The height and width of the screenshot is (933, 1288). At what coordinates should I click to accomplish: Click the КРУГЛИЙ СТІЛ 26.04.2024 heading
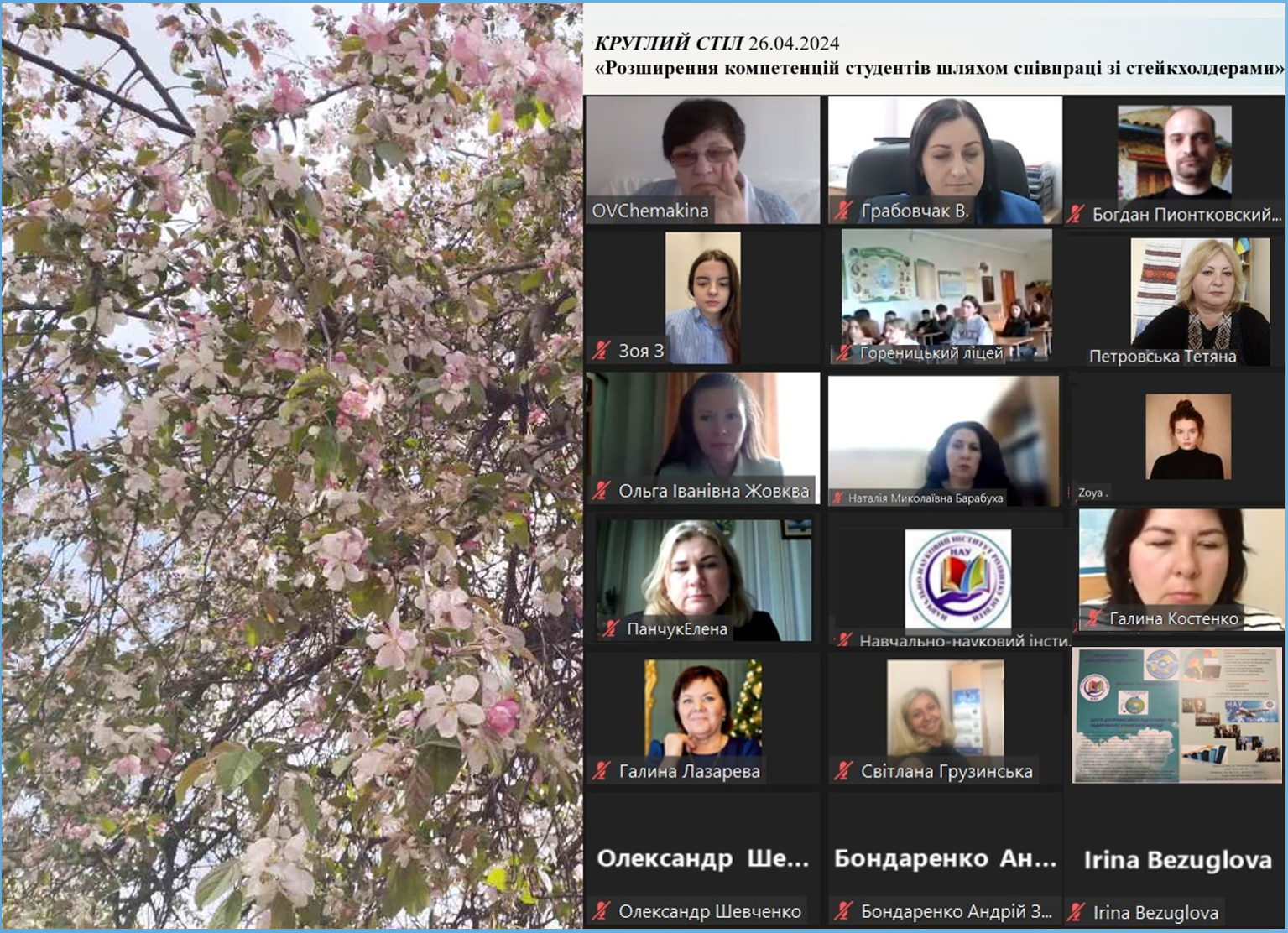717,44
